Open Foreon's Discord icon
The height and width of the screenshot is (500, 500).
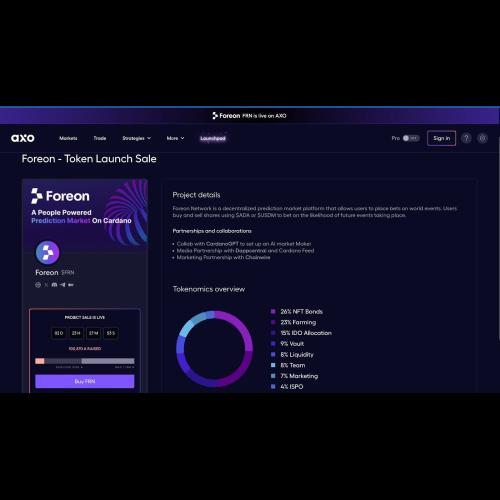pos(54,285)
